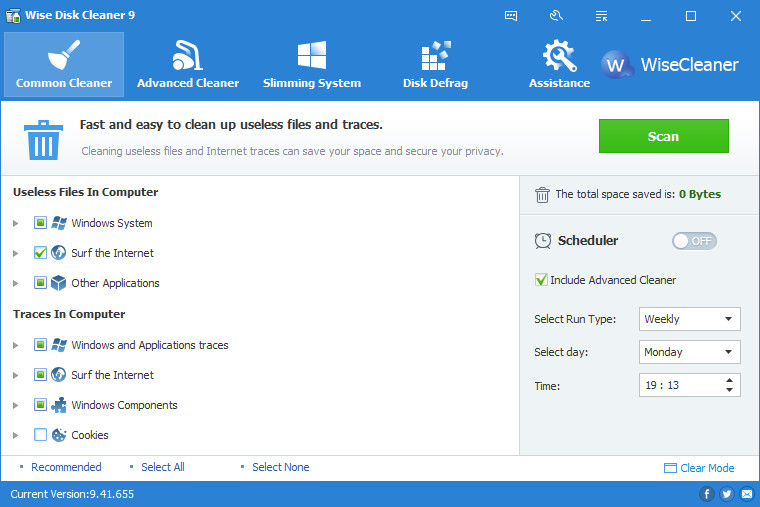The width and height of the screenshot is (760, 507).
Task: Expand the Windows Components row
Action: pyautogui.click(x=16, y=406)
